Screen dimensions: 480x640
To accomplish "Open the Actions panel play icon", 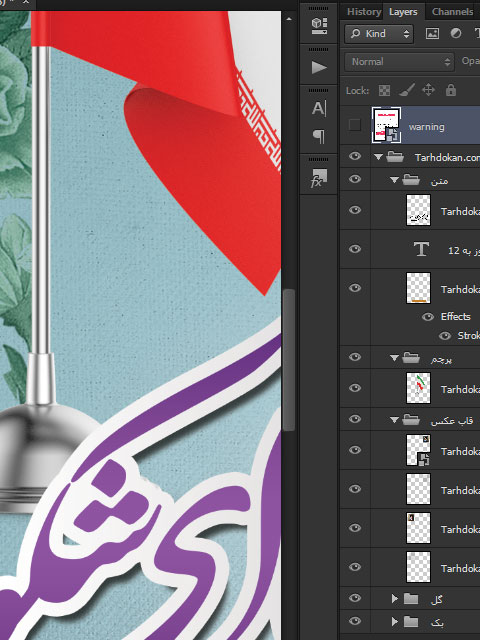I will pos(319,67).
